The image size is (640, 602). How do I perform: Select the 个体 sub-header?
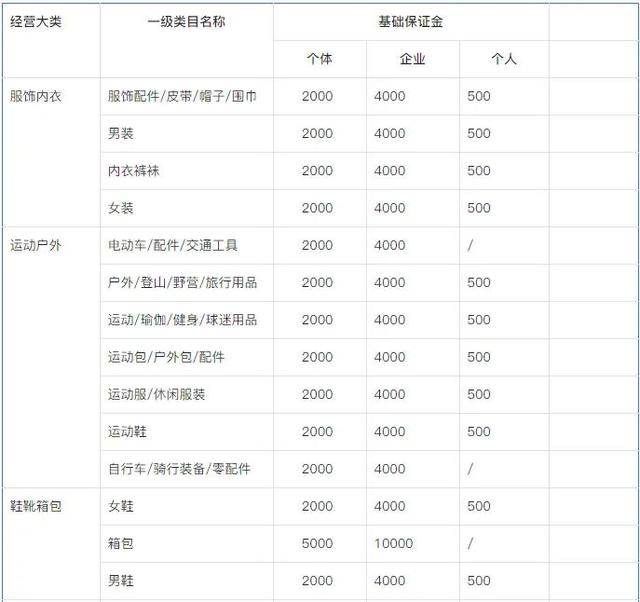(320, 59)
